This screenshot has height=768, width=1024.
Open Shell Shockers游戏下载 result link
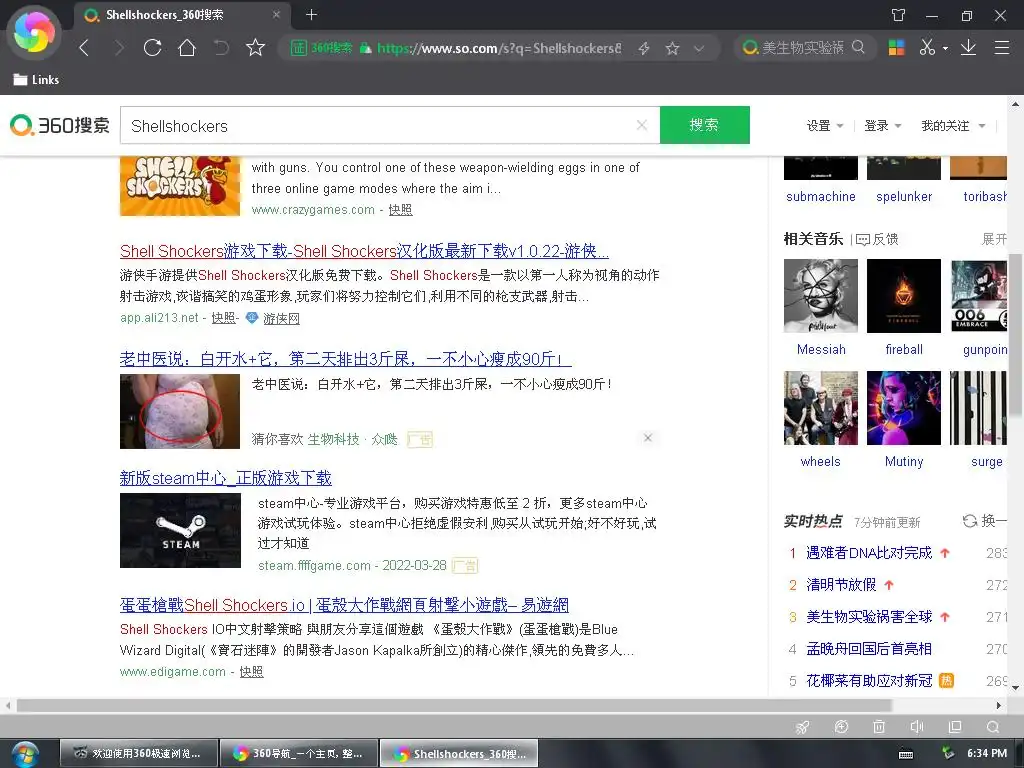pos(364,251)
